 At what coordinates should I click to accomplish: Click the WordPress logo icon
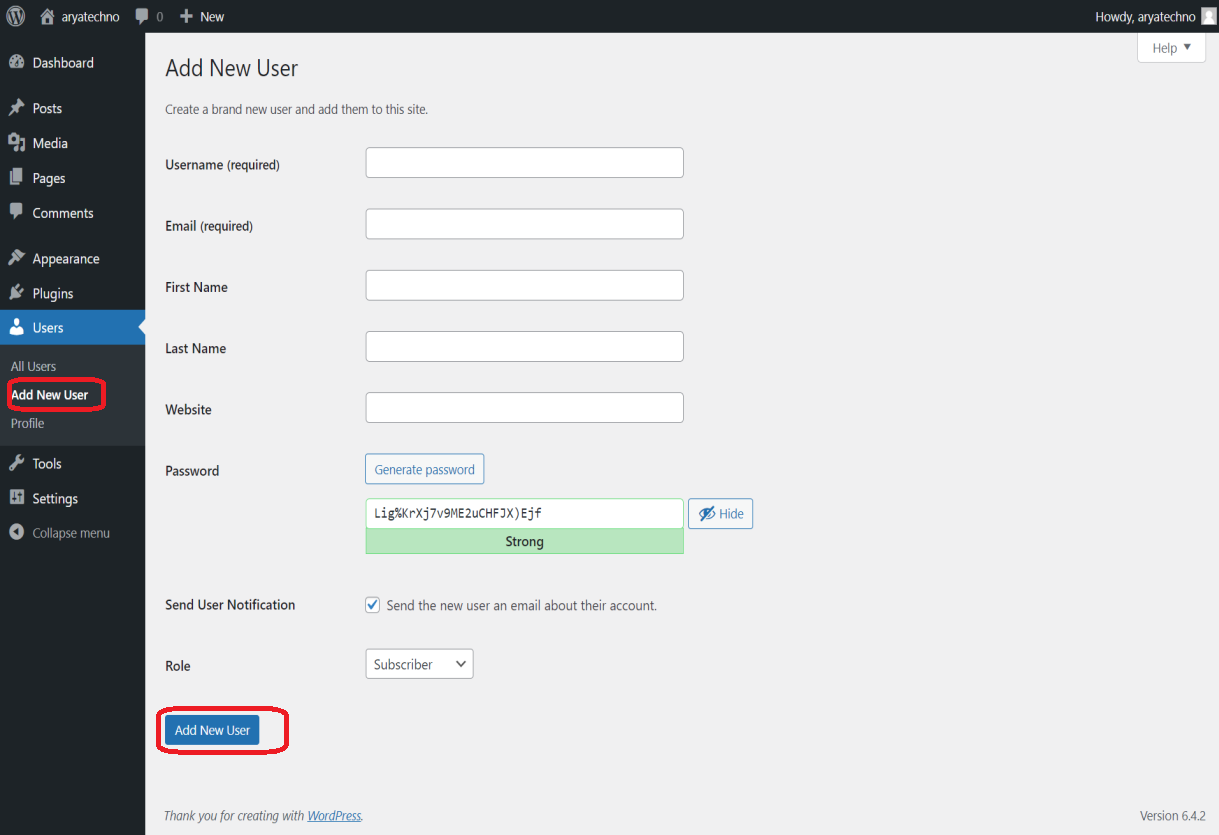click(x=16, y=16)
